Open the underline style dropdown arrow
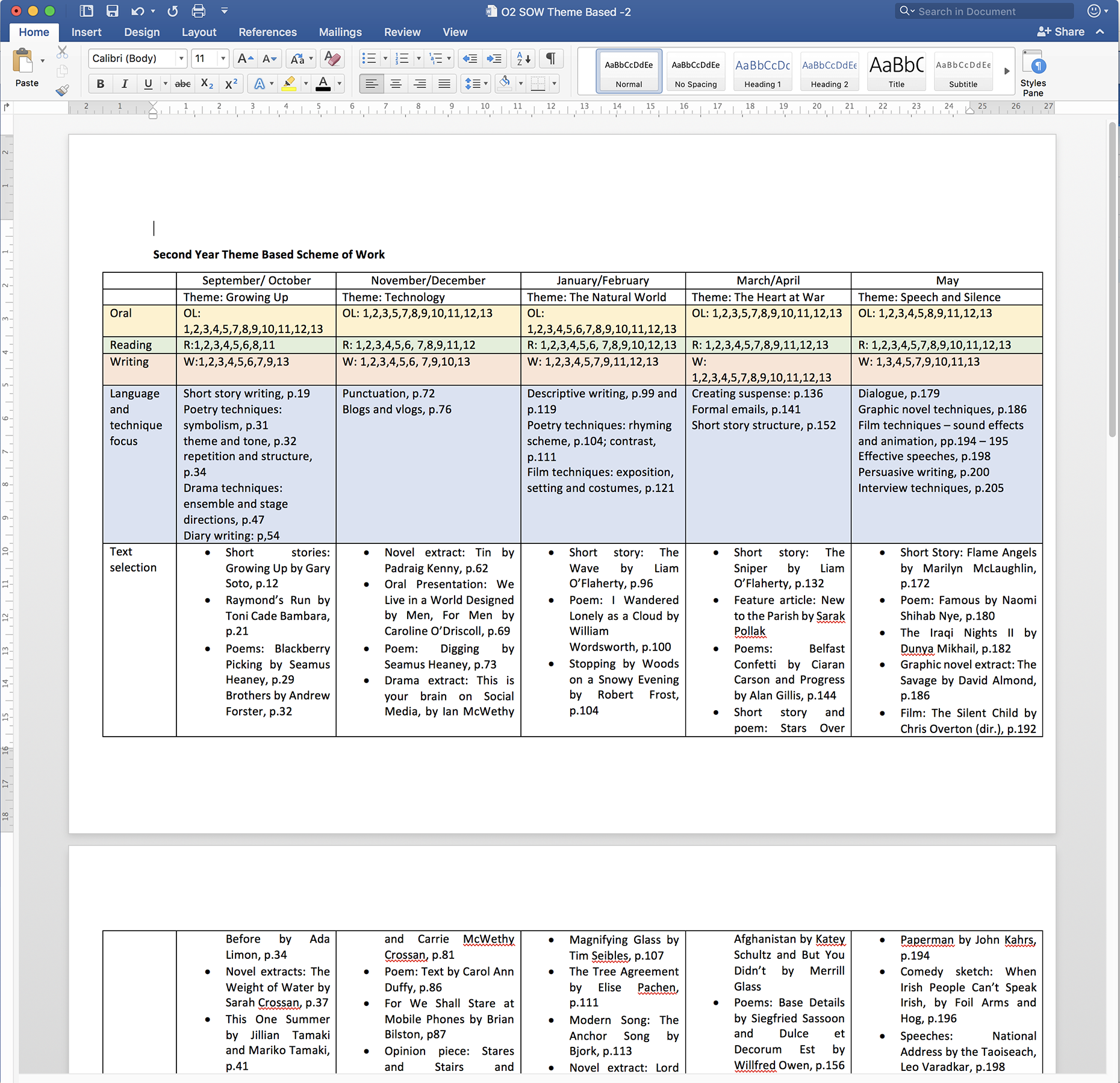 click(165, 84)
